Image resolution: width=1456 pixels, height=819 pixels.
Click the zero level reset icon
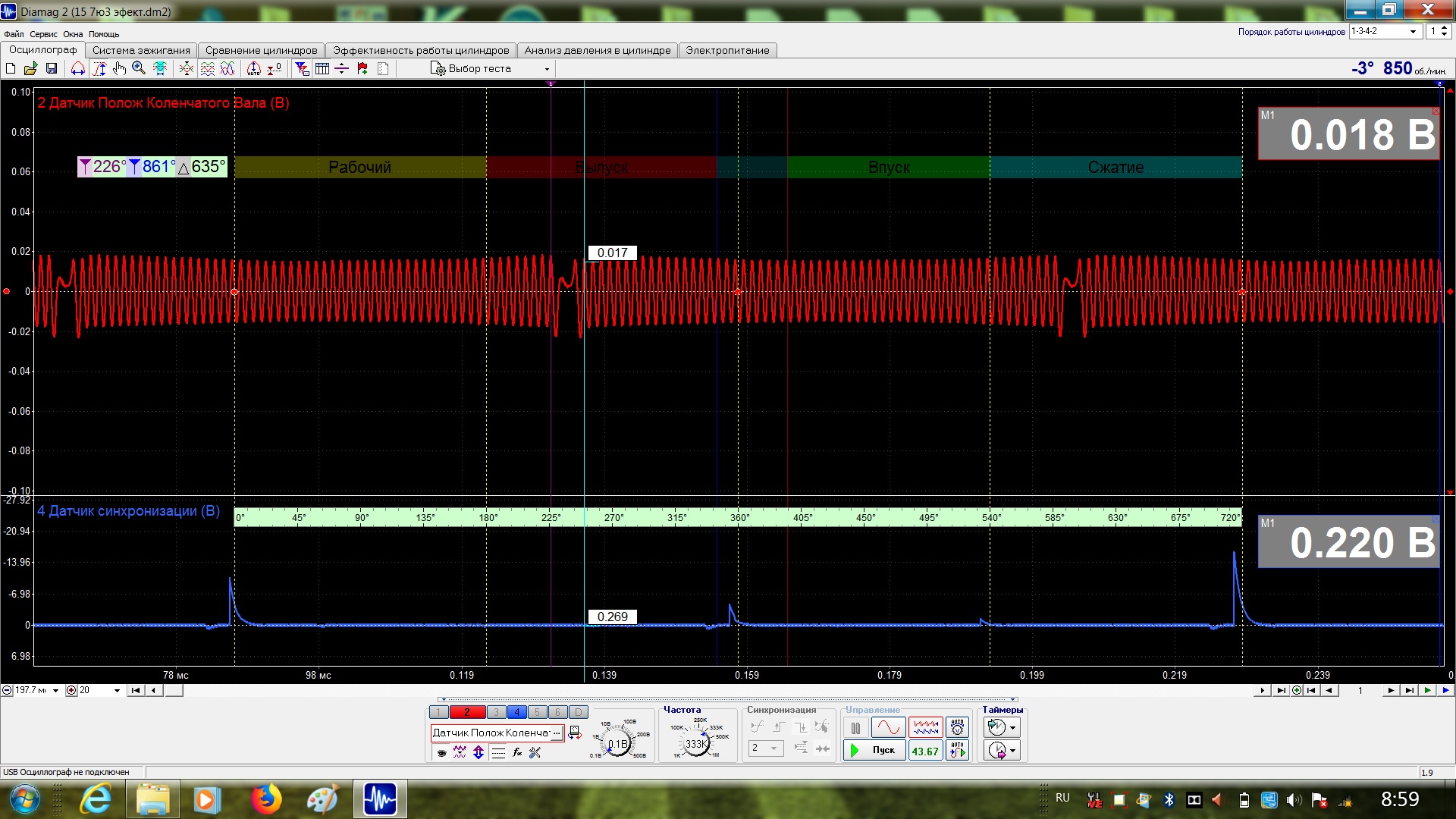(x=275, y=69)
